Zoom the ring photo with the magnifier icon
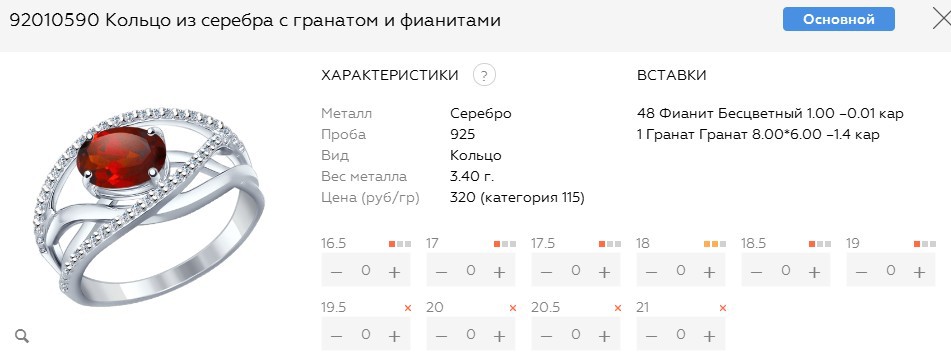The image size is (951, 363). [x=22, y=336]
